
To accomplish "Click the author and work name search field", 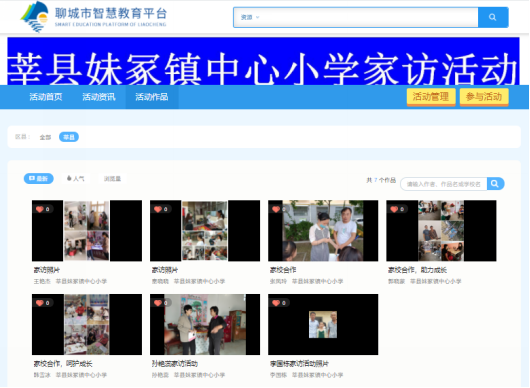I will pos(444,184).
